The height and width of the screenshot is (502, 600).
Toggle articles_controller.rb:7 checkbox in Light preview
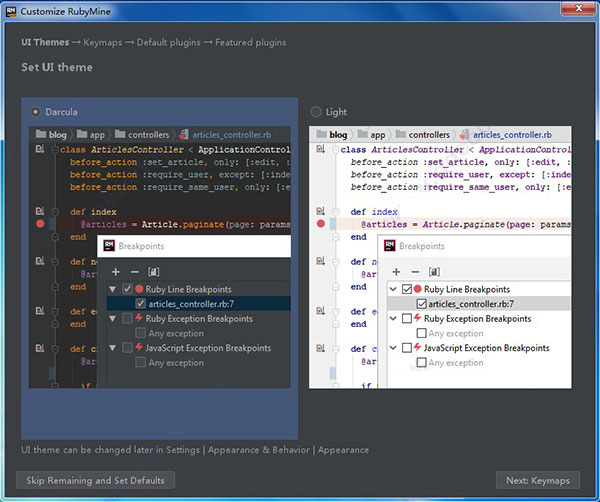pyautogui.click(x=421, y=304)
